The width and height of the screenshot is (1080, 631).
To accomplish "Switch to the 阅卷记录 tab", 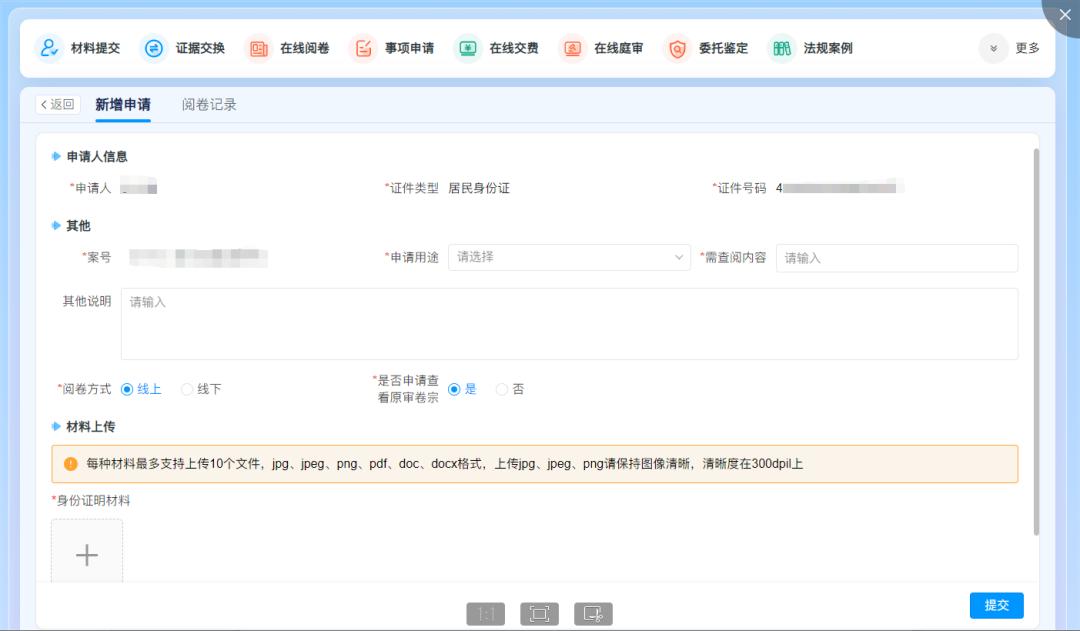I will [209, 105].
